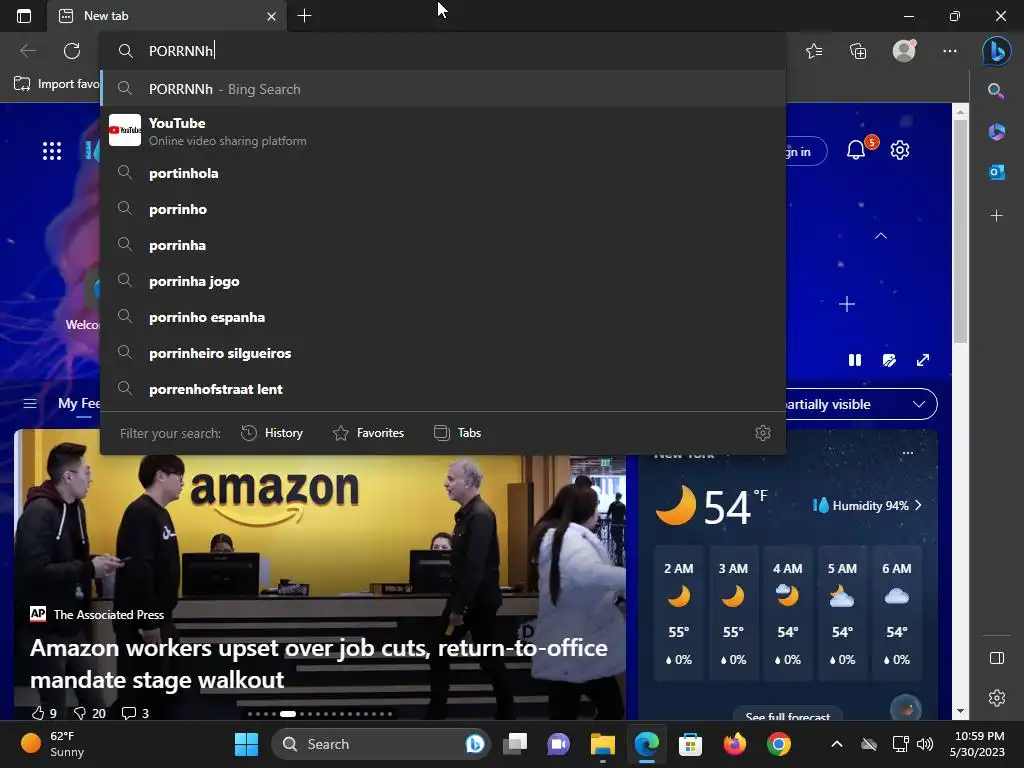The image size is (1024, 768).
Task: Open a new tab with plus button
Action: [304, 16]
